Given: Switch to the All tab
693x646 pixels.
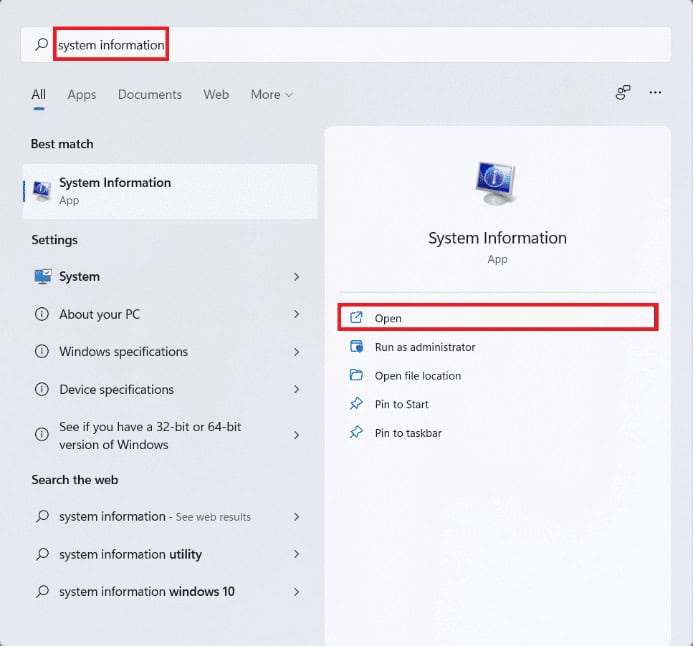Looking at the screenshot, I should coord(38,94).
